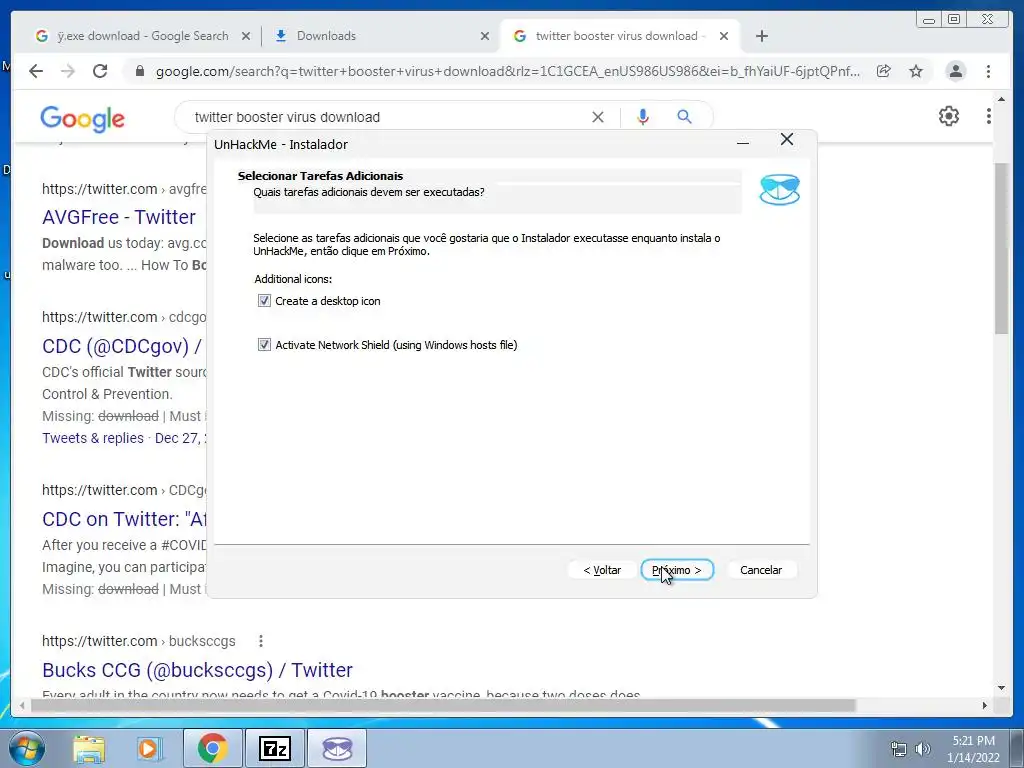The height and width of the screenshot is (768, 1024).
Task: Restore down the Chrome window
Action: [954, 19]
